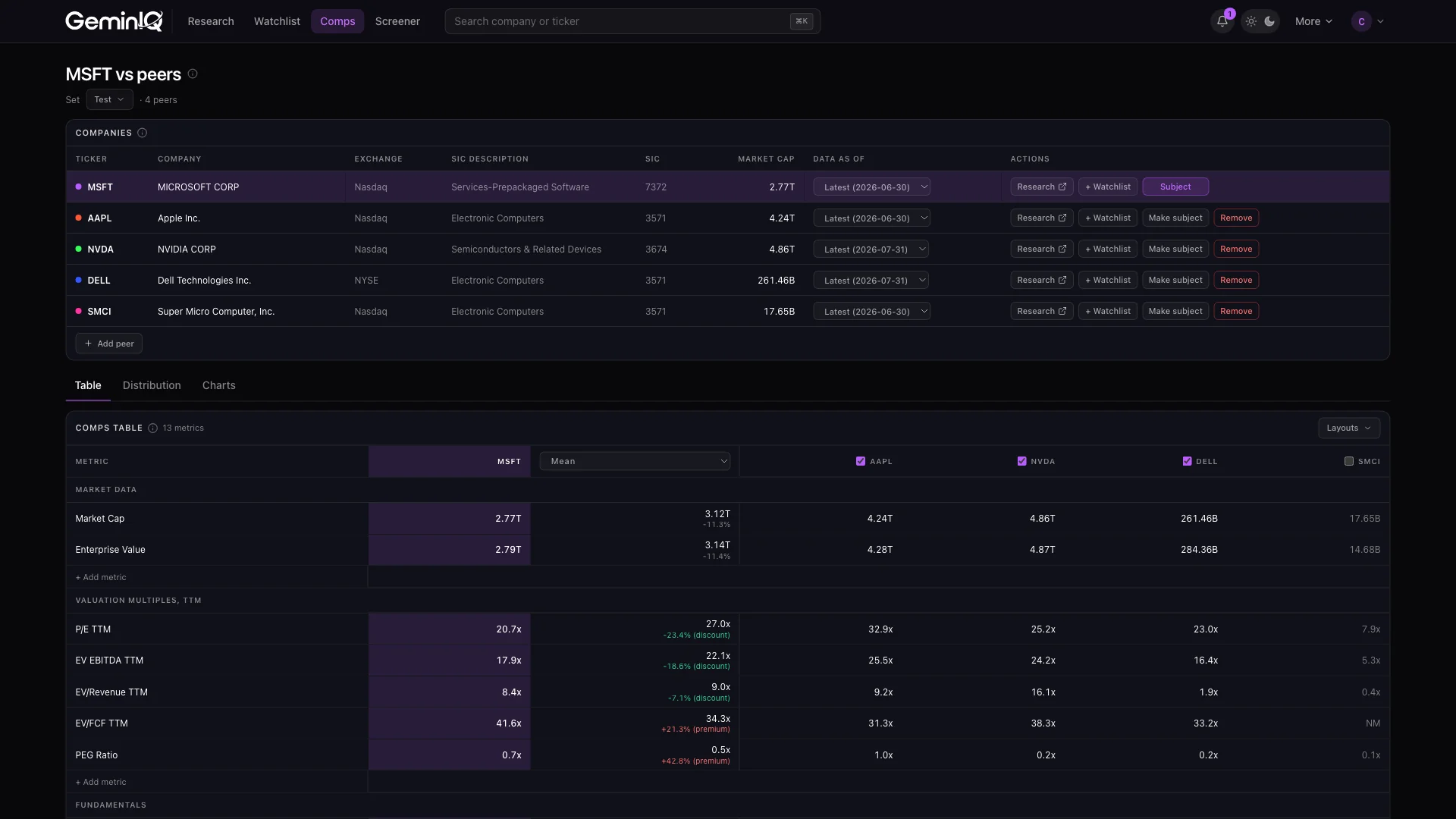Open the Layouts dropdown
The image size is (1456, 819).
1348,428
